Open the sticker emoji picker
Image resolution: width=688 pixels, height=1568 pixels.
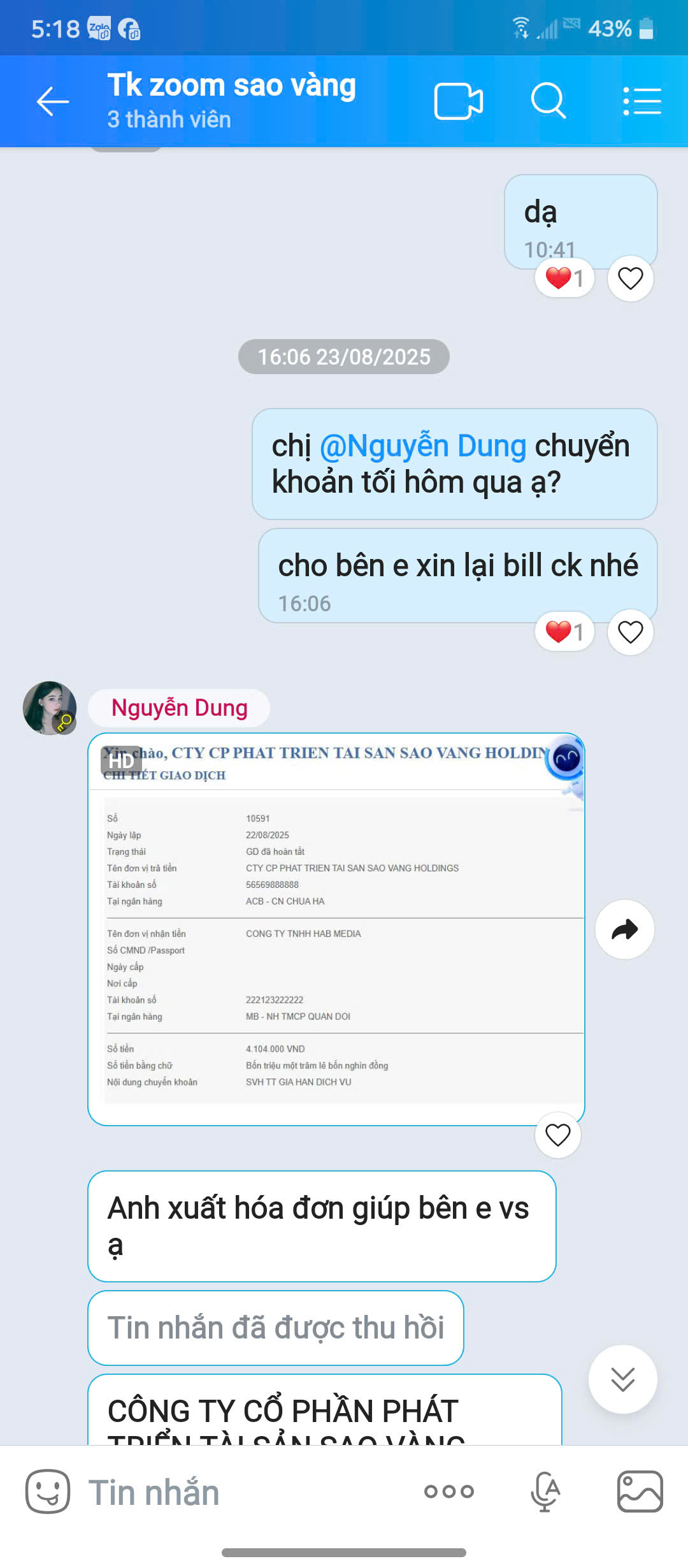[x=47, y=1492]
